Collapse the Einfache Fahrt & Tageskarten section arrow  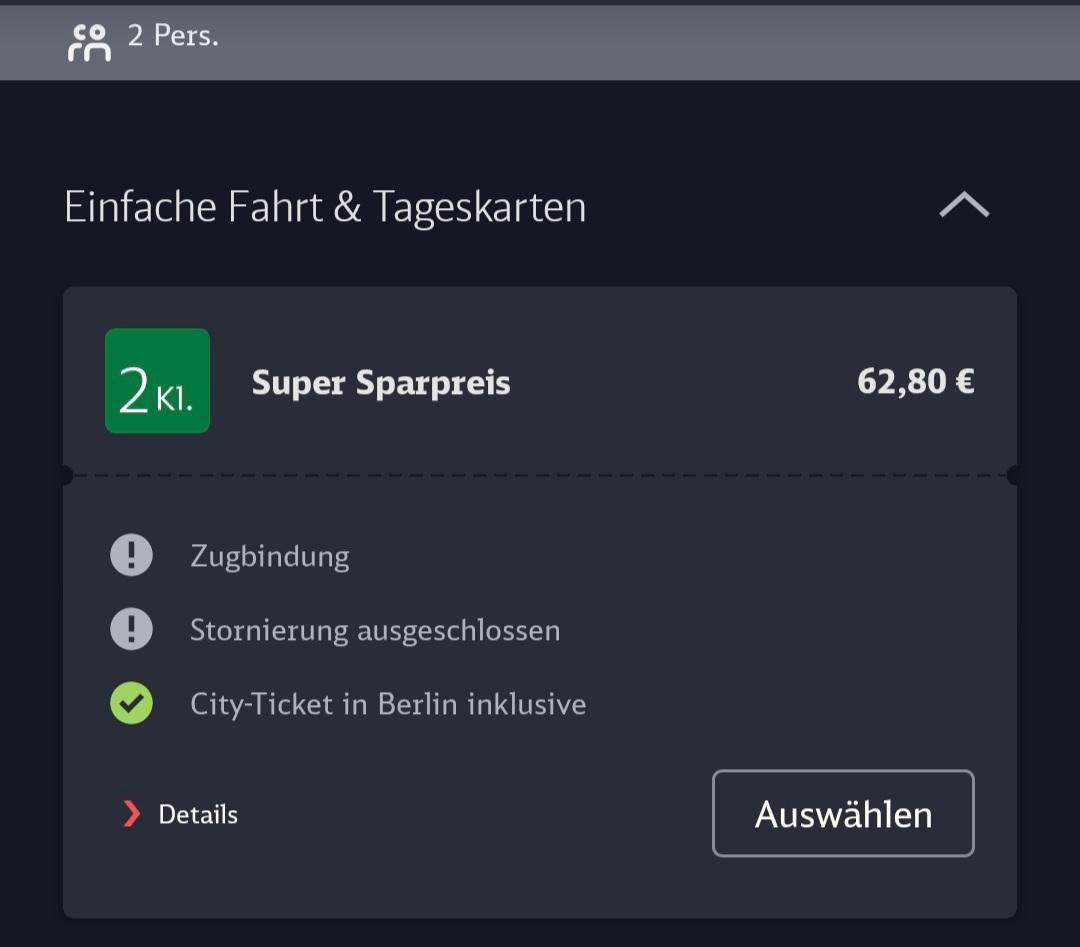(x=964, y=205)
